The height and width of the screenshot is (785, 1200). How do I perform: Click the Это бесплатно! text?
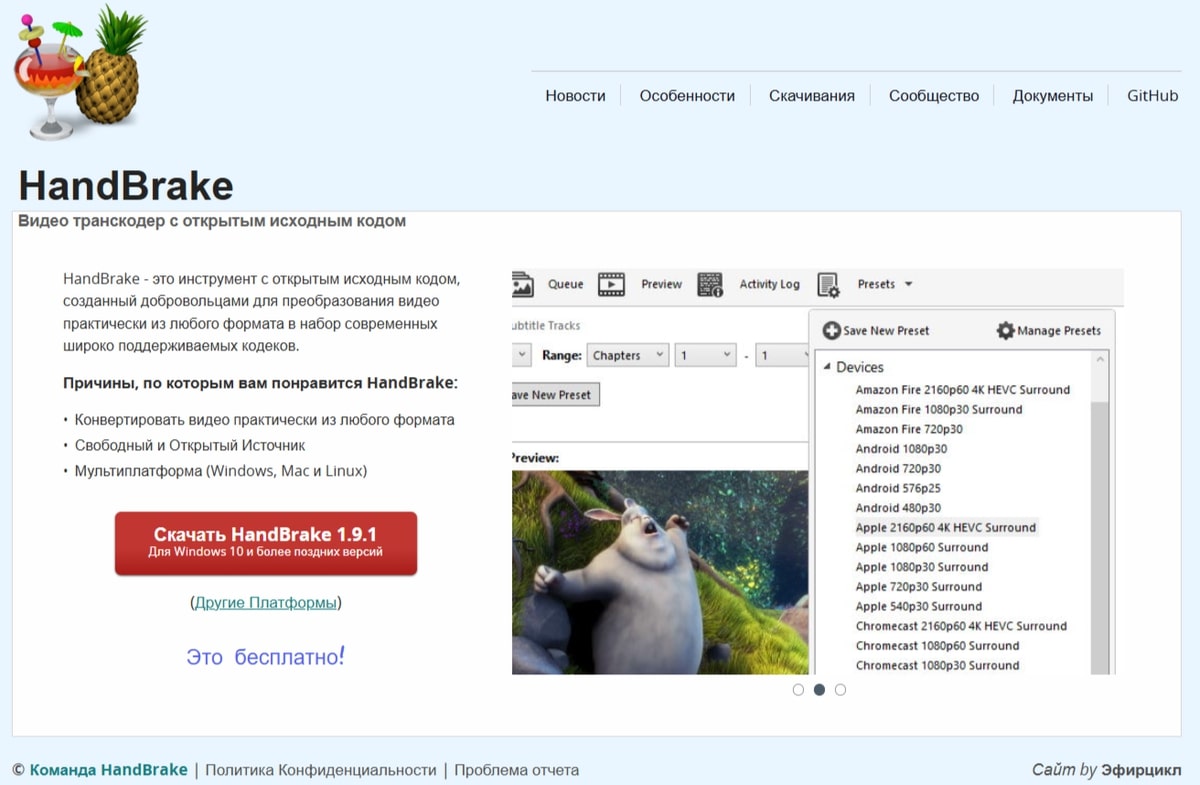tap(265, 657)
